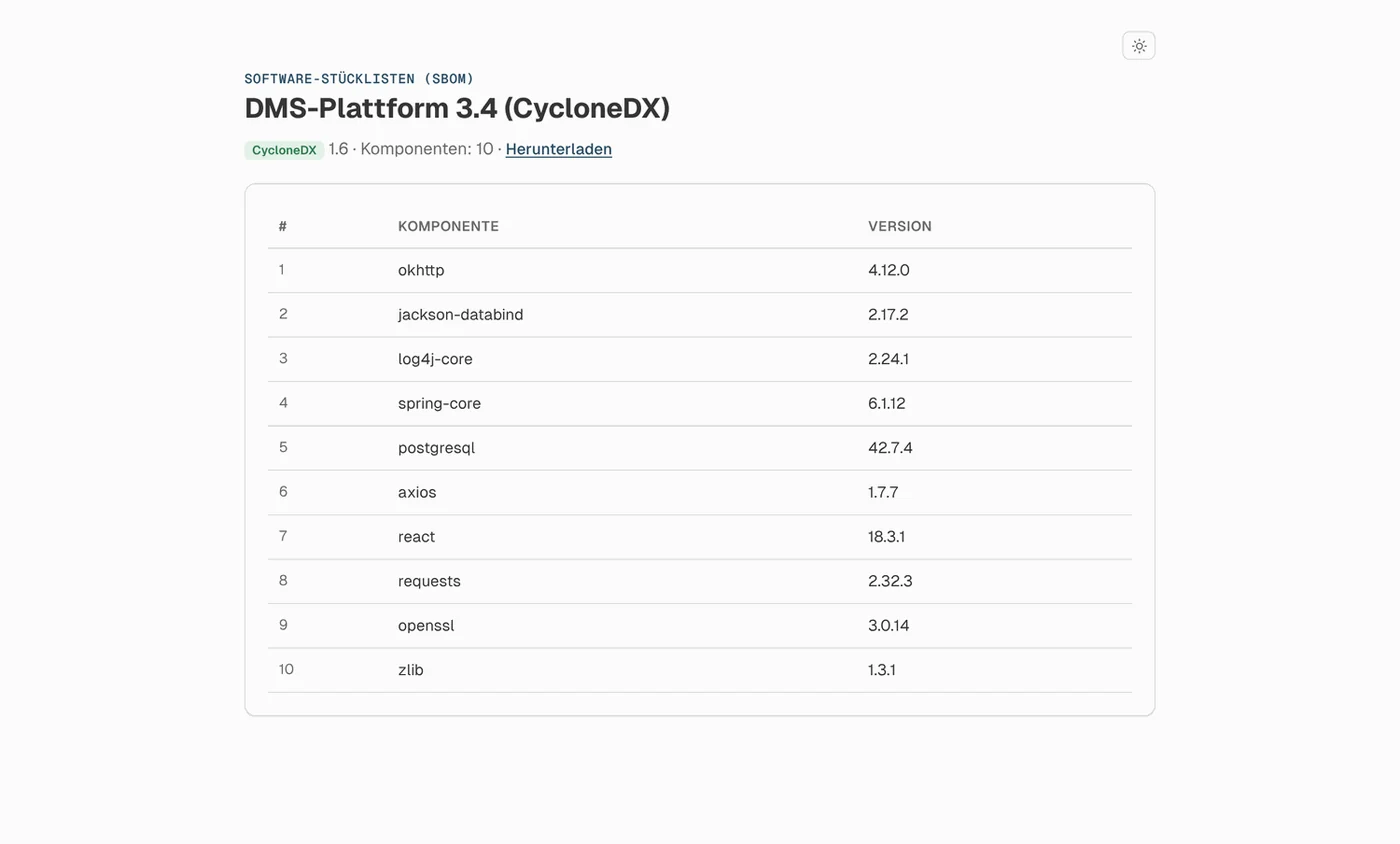Image resolution: width=1400 pixels, height=844 pixels.
Task: Select the postgresql component cell
Action: coord(436,447)
